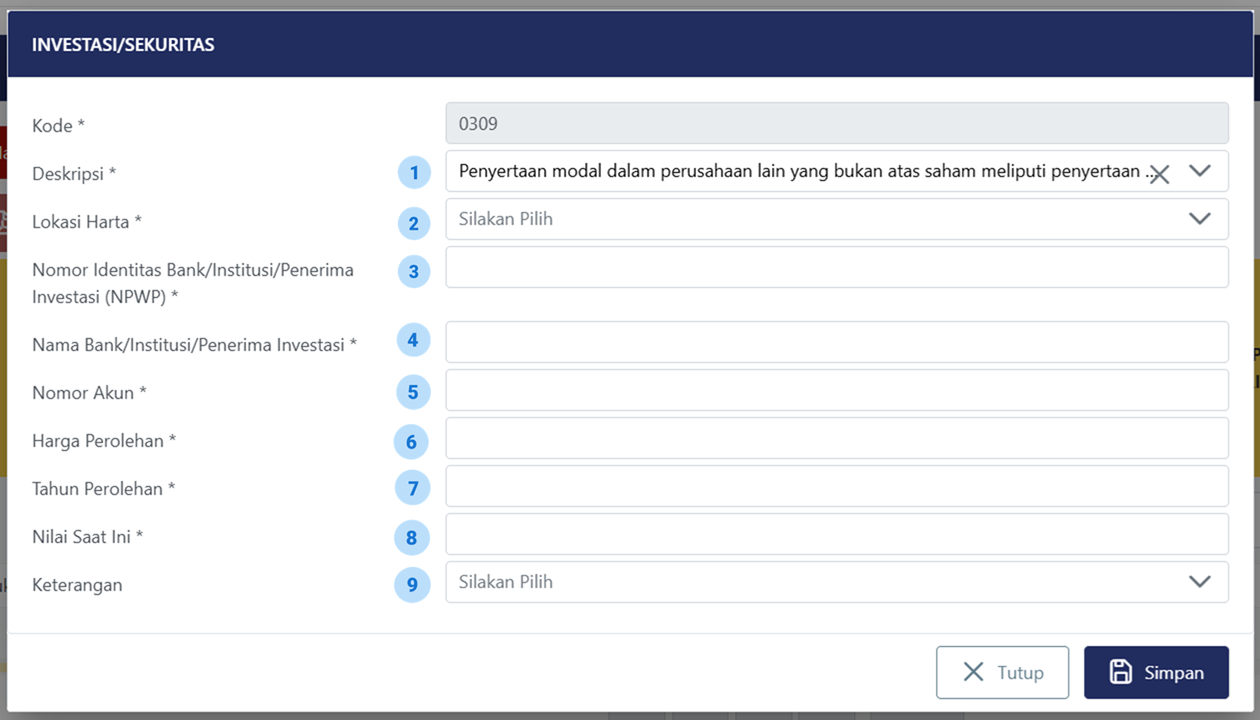This screenshot has height=720, width=1260.
Task: Click step marker number 5 badge
Action: [x=413, y=392]
